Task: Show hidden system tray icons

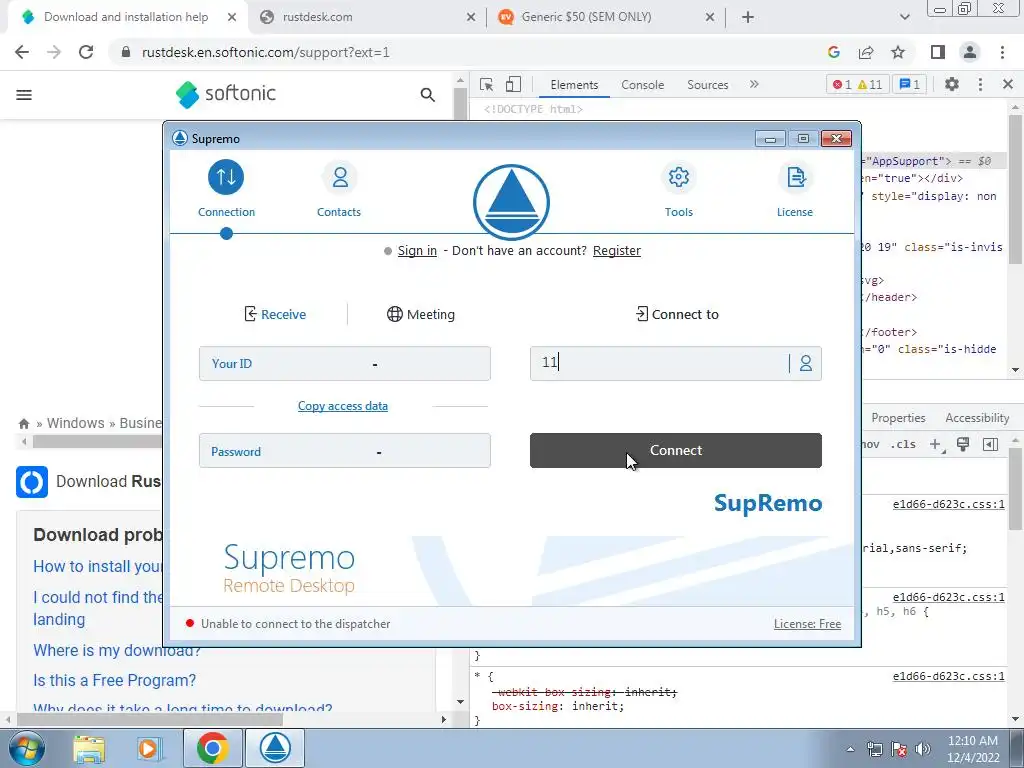Action: [850, 749]
